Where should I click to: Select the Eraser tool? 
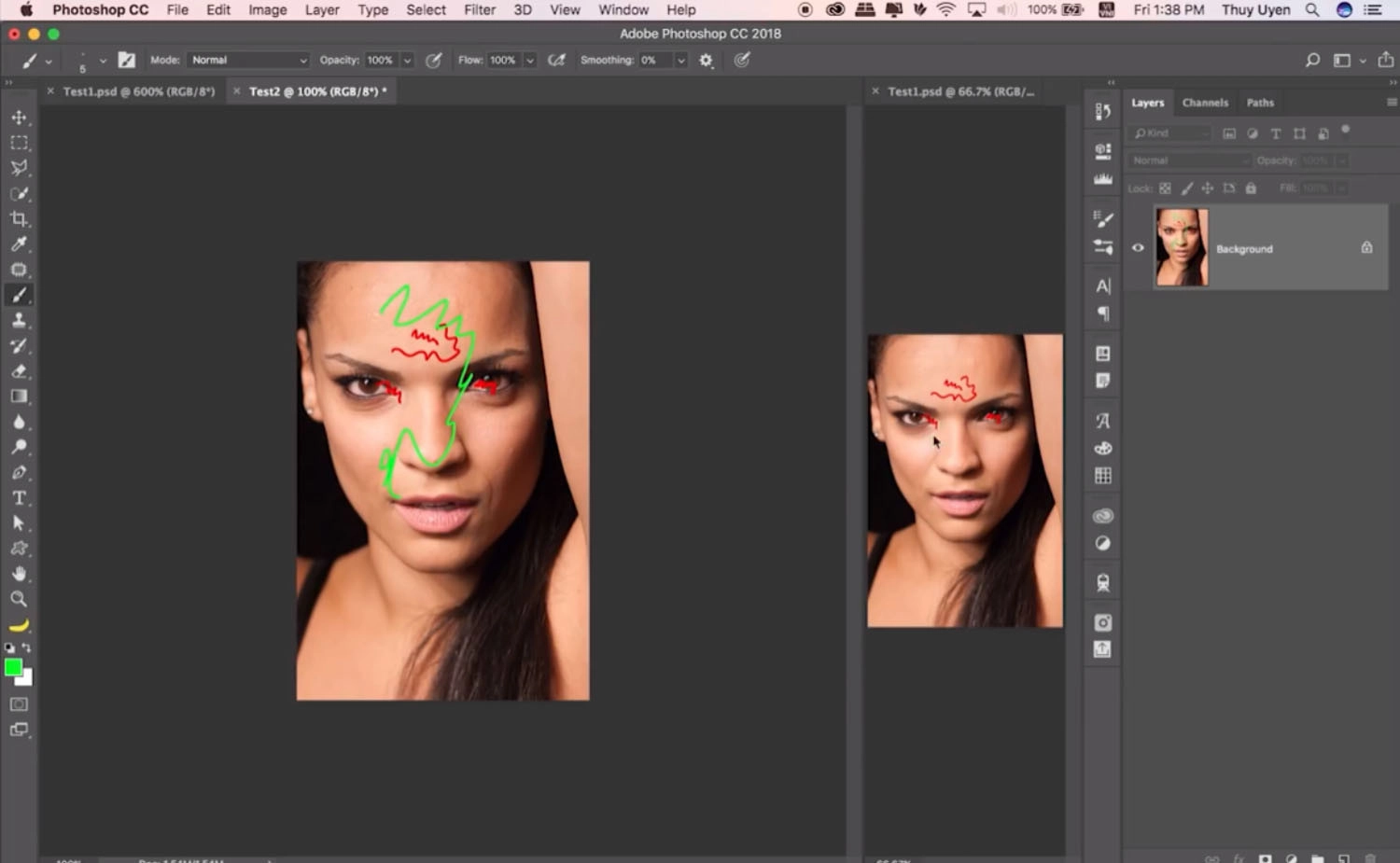tap(19, 371)
